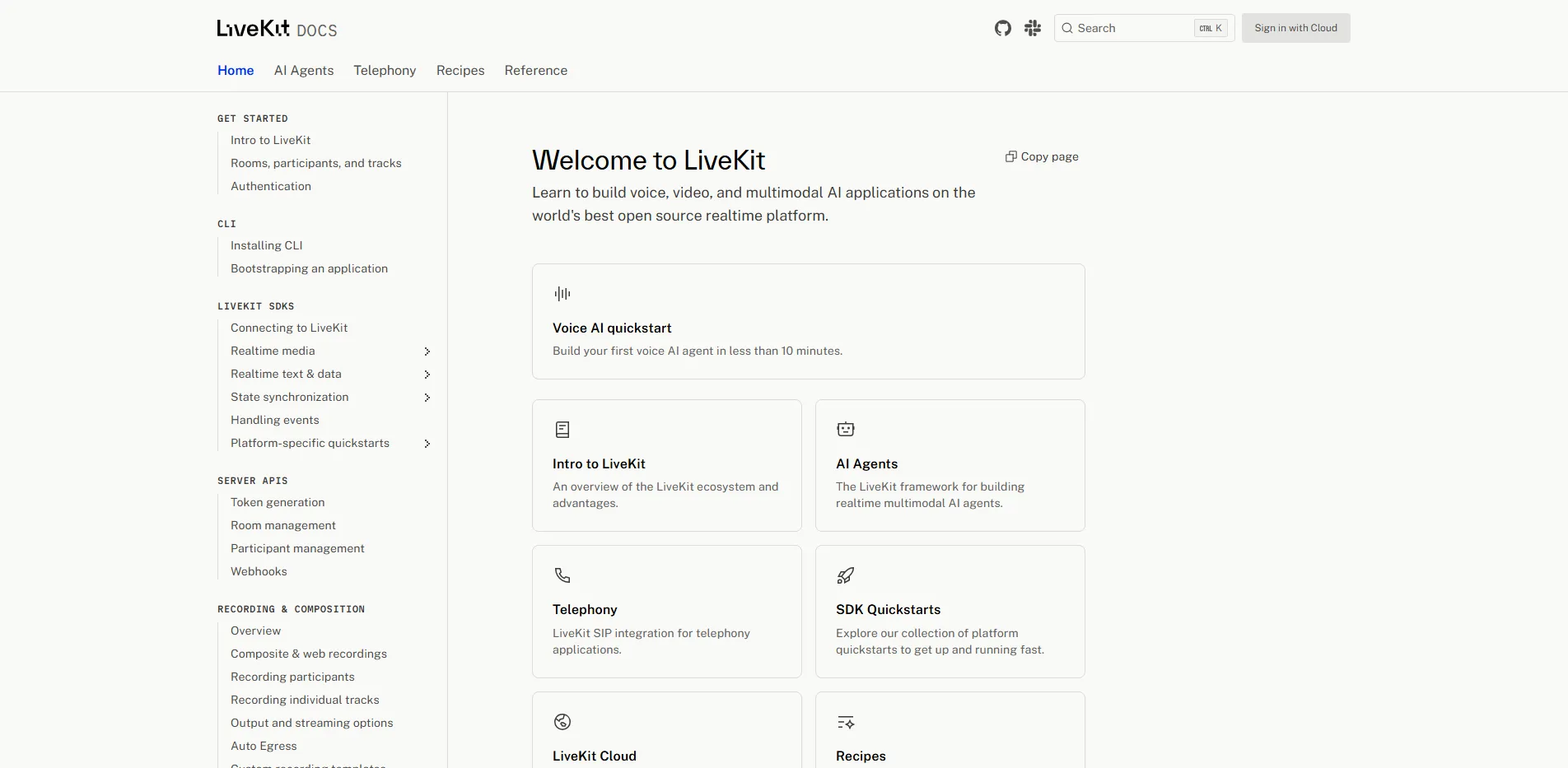This screenshot has width=1568, height=768.
Task: Click the LiveKit Docs logo
Action: 276,28
